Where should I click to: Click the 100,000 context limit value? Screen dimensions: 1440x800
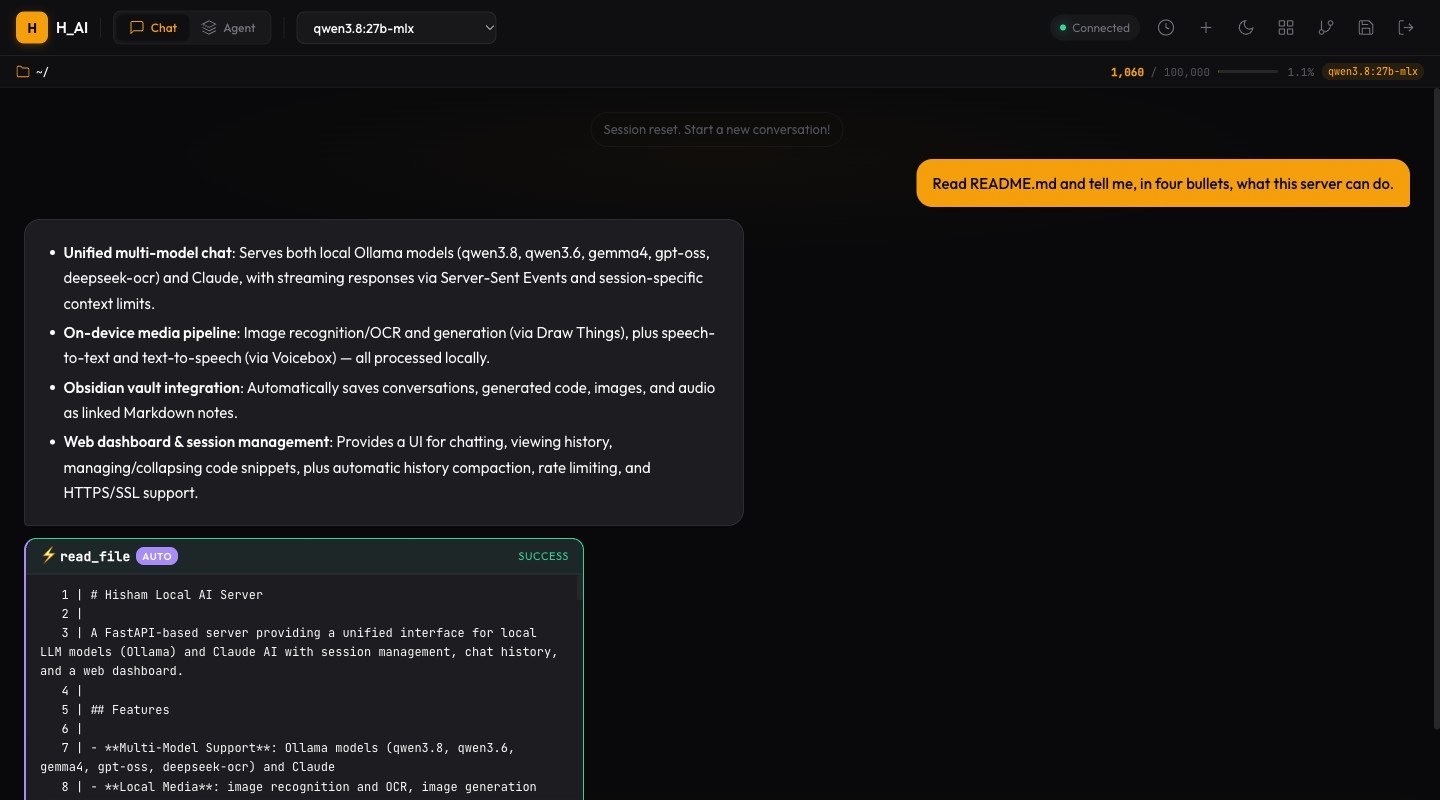(x=1187, y=72)
